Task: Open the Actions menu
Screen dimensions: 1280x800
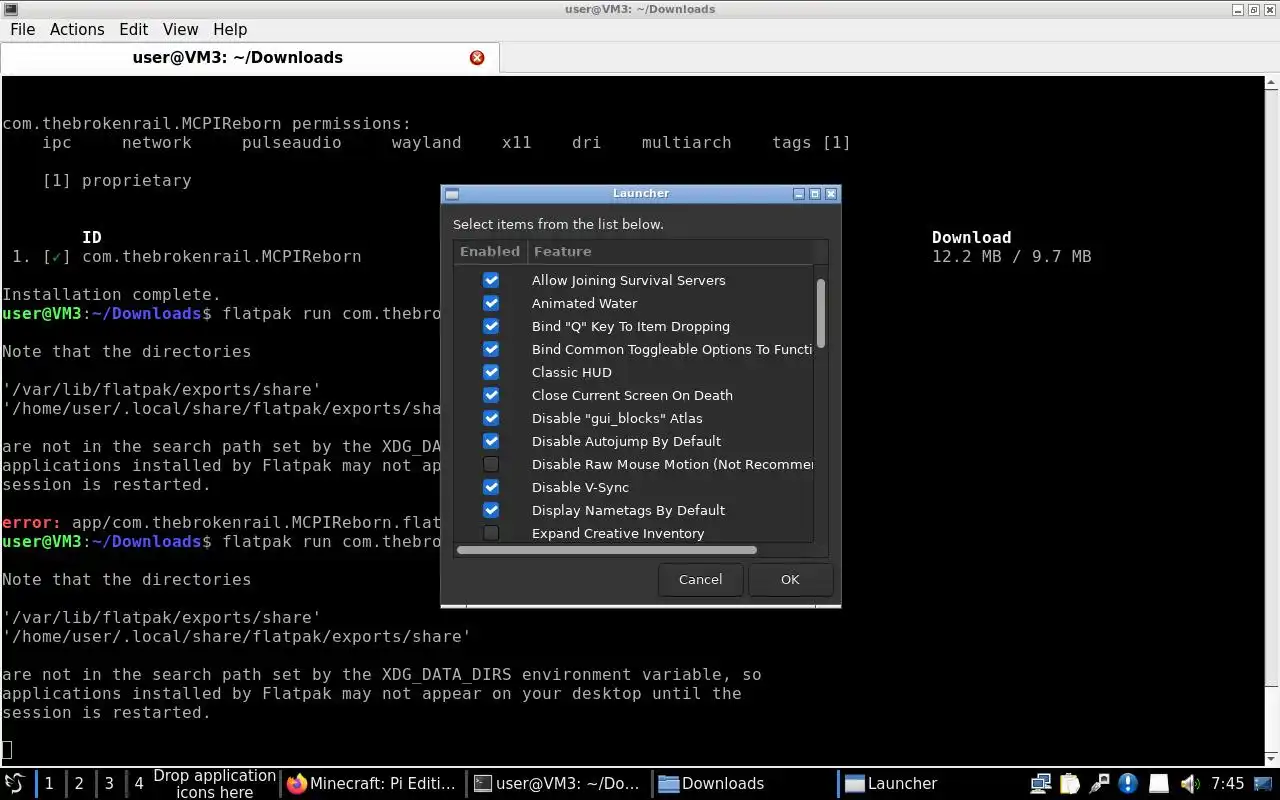Action: (x=77, y=29)
